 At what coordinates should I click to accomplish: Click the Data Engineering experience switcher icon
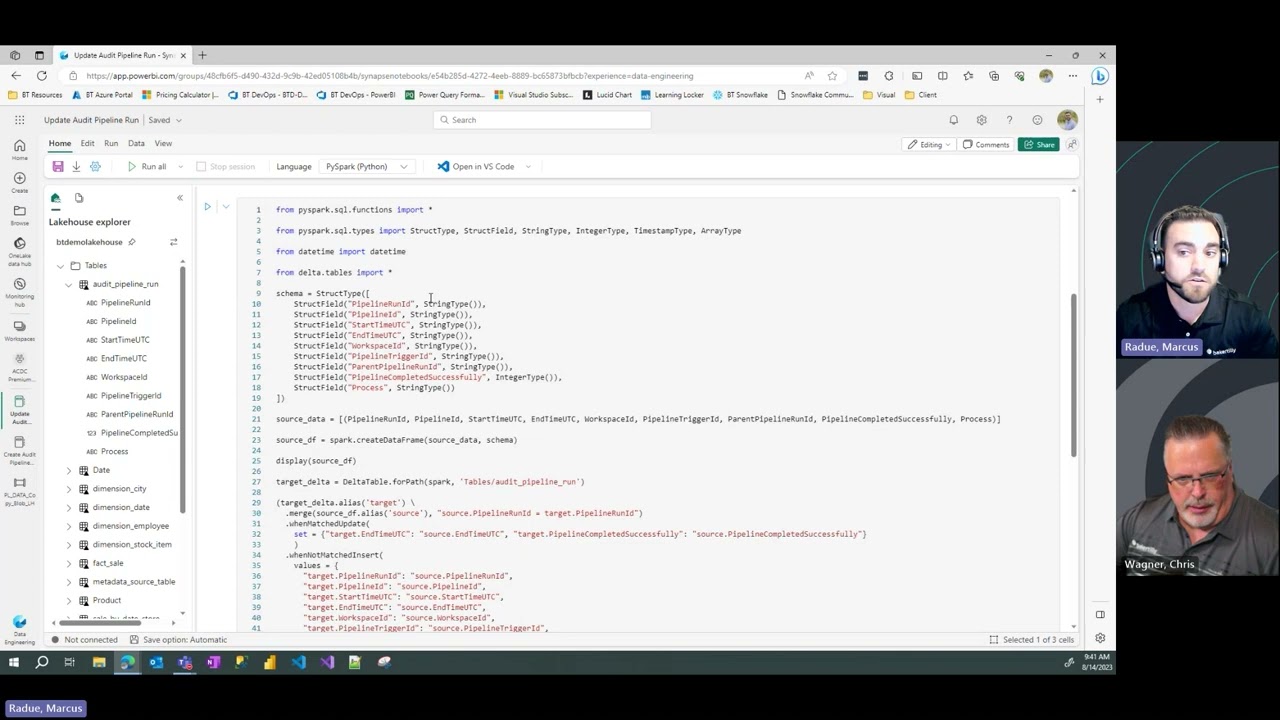point(19,628)
